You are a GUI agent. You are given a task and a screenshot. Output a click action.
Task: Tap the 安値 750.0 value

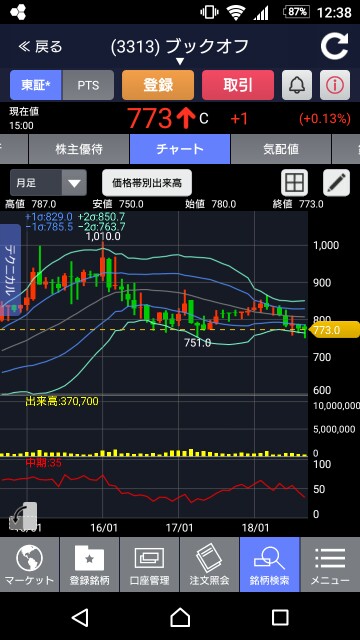(118, 204)
